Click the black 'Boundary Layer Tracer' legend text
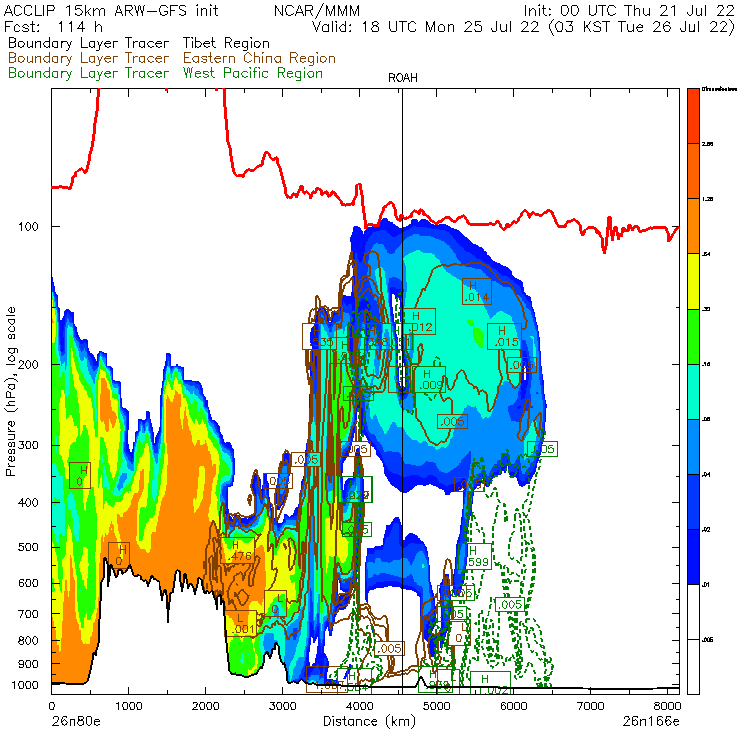 point(88,43)
